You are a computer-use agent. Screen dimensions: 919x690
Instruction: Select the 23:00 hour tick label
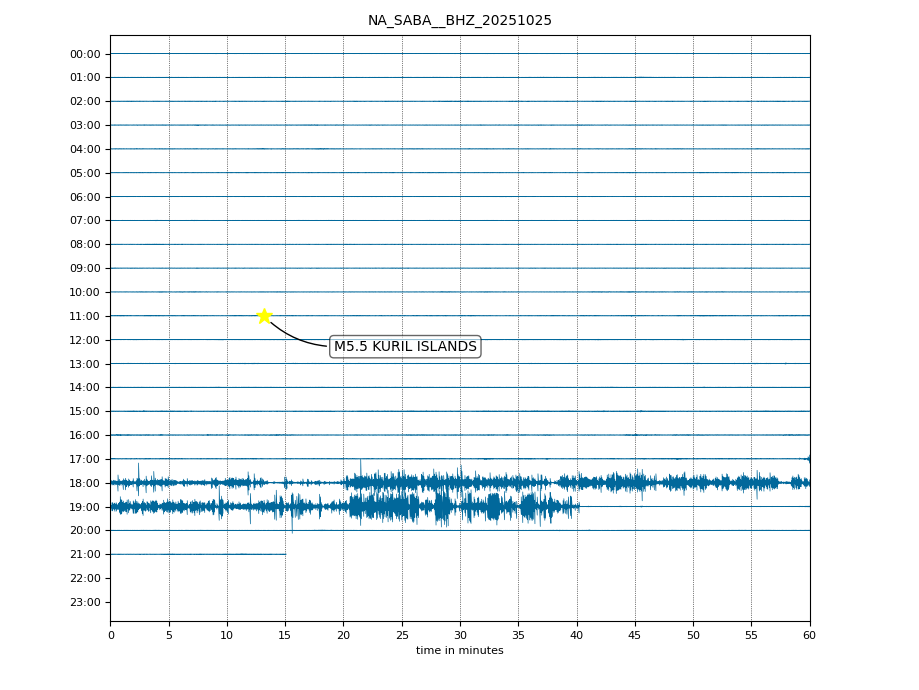[85, 602]
